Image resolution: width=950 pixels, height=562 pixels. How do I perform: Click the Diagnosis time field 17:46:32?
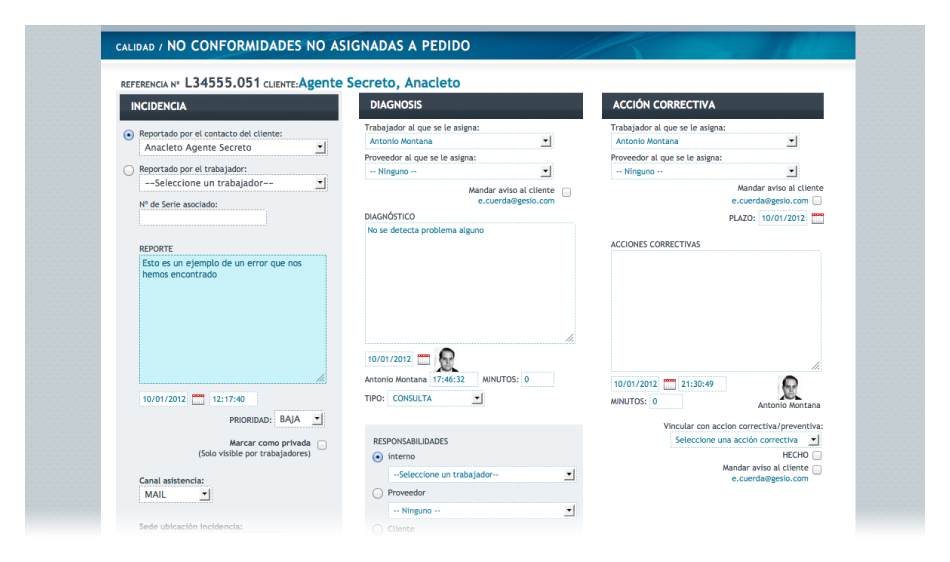(x=453, y=380)
